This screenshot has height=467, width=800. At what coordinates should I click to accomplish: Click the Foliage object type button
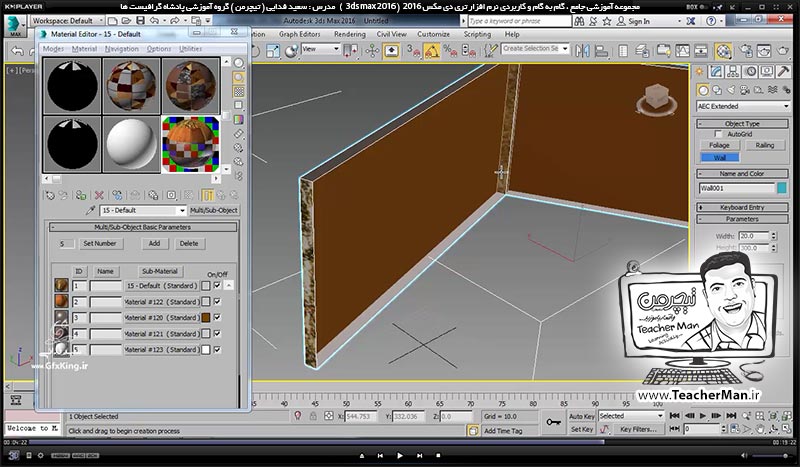coord(719,145)
